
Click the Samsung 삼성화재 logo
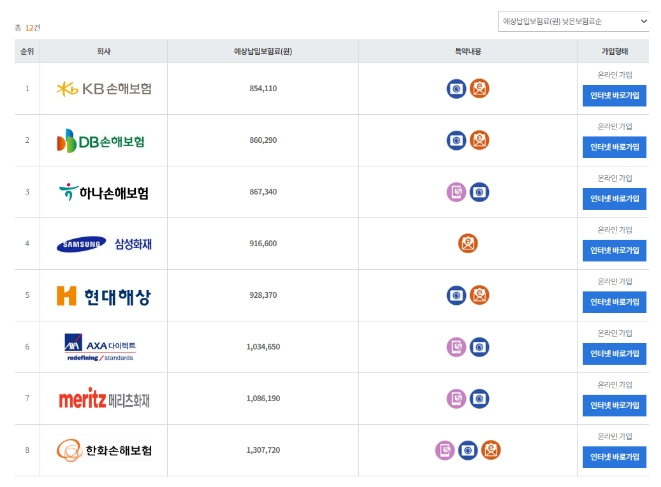[104, 244]
